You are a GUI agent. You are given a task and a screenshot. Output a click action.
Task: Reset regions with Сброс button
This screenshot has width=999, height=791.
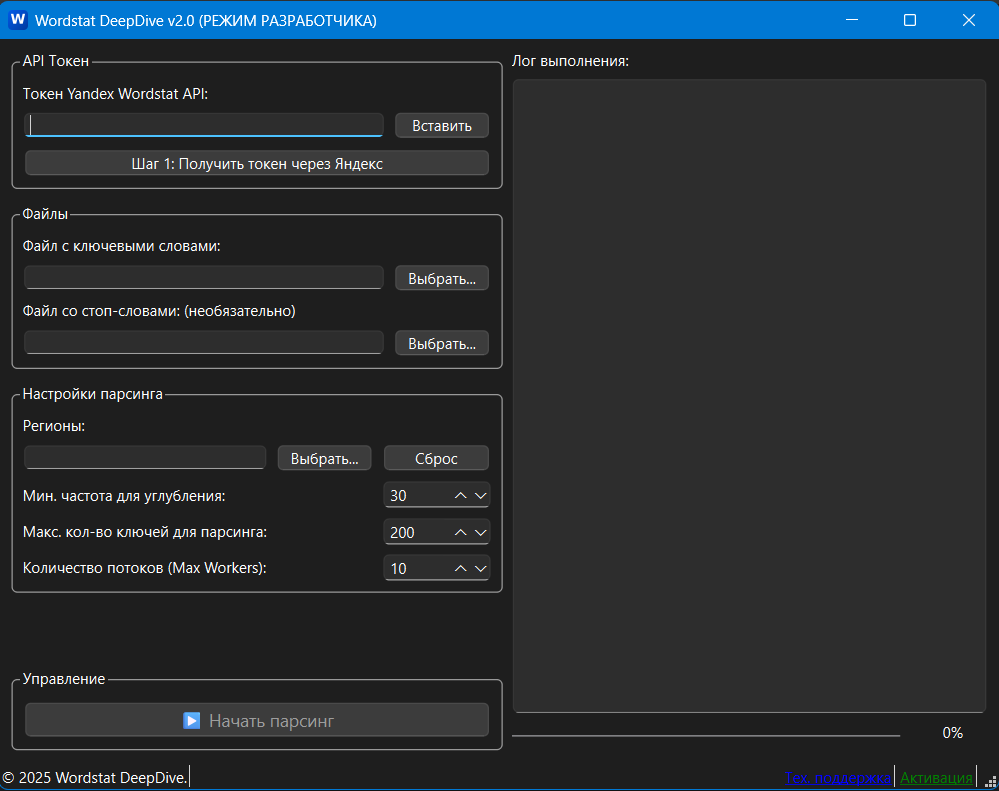click(x=436, y=458)
